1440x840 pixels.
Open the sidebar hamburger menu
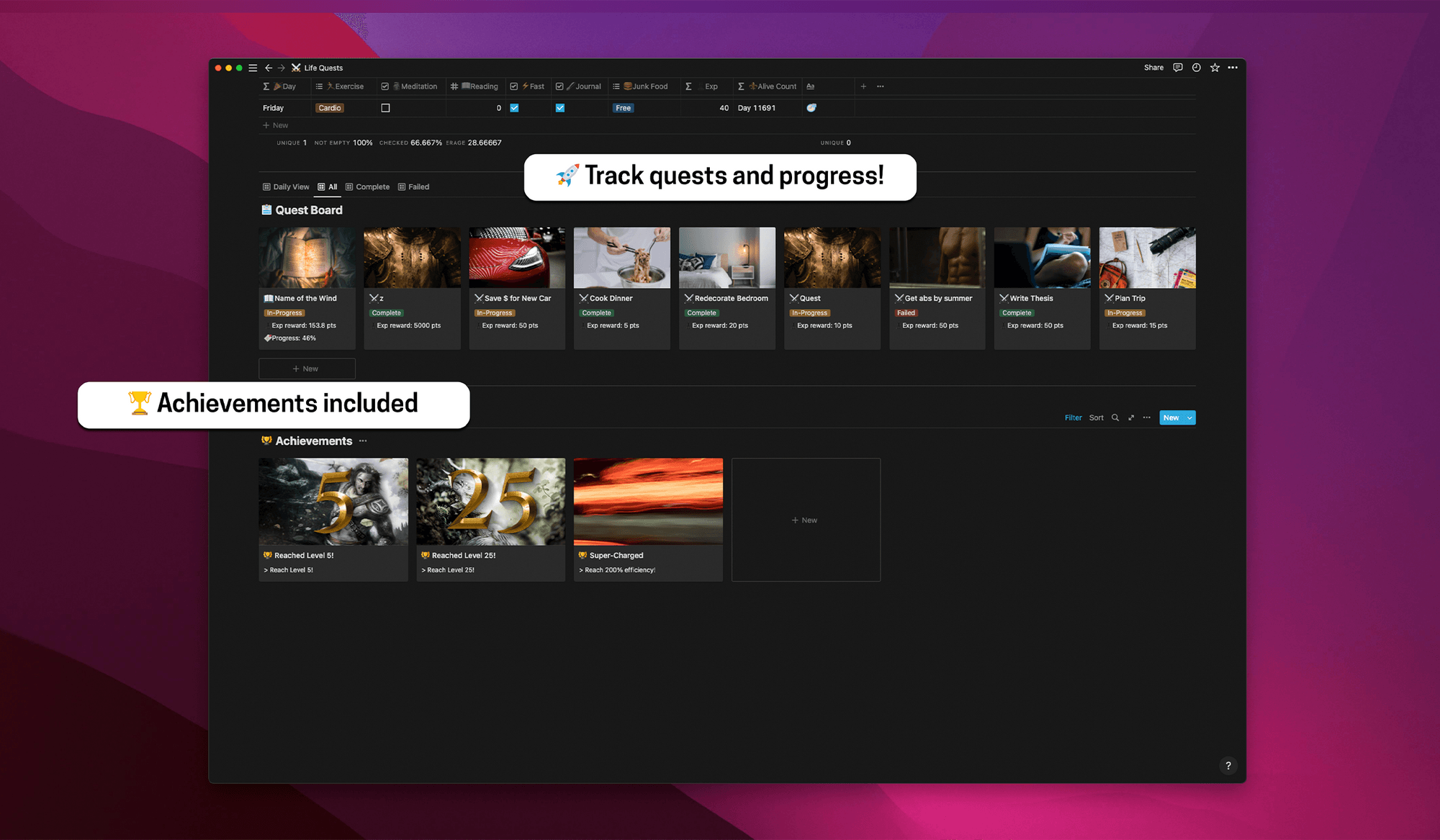coord(253,68)
